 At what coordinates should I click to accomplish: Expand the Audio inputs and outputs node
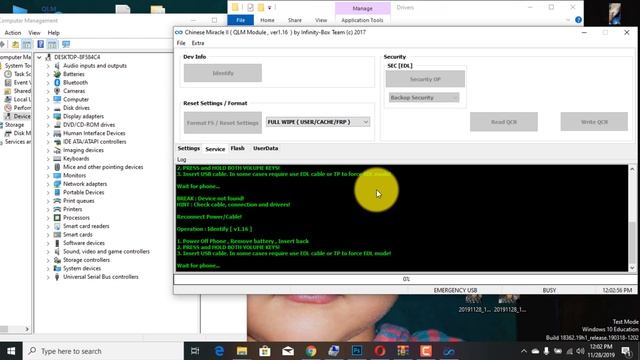click(48, 66)
